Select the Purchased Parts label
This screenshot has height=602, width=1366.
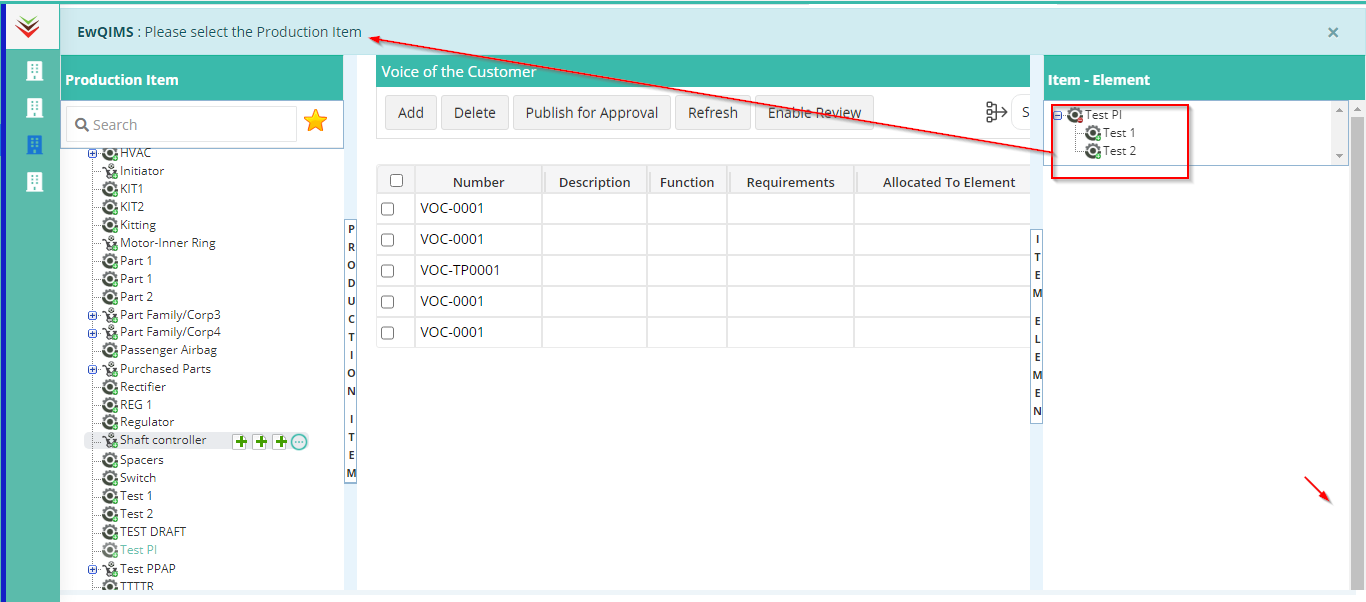(x=165, y=369)
